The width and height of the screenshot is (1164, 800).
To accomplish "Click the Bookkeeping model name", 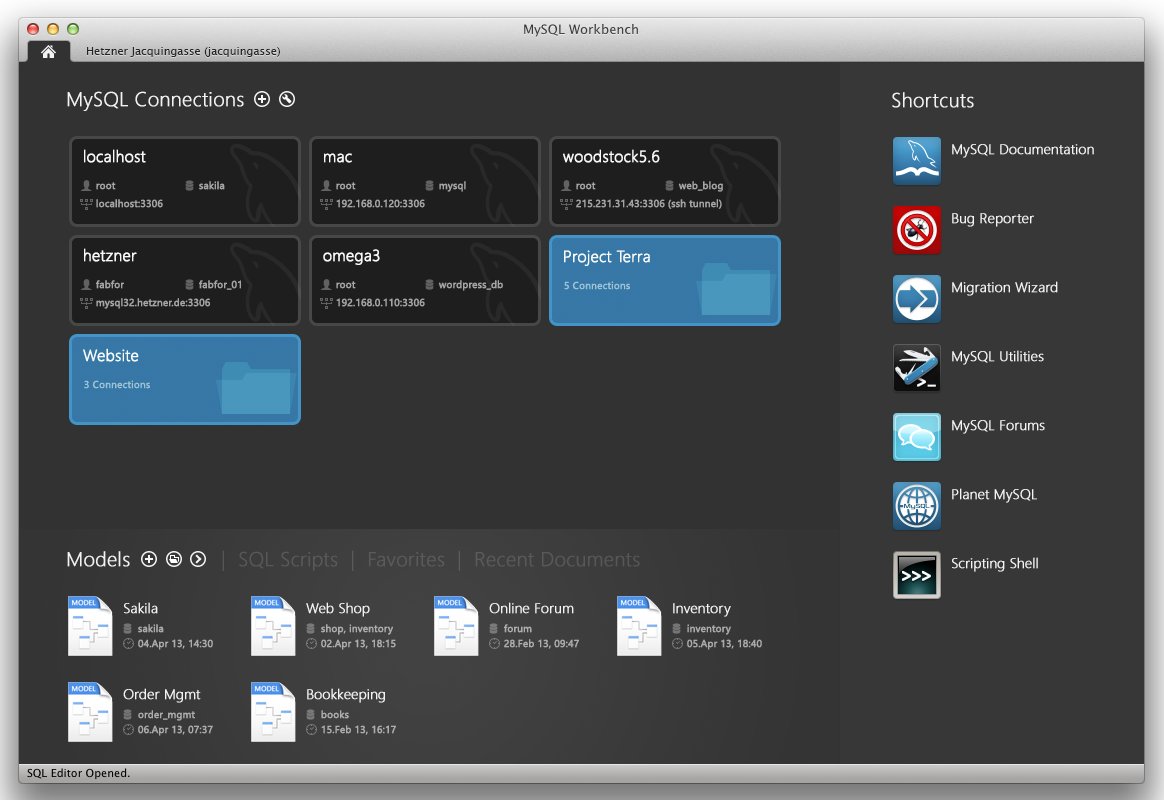I will (x=346, y=695).
